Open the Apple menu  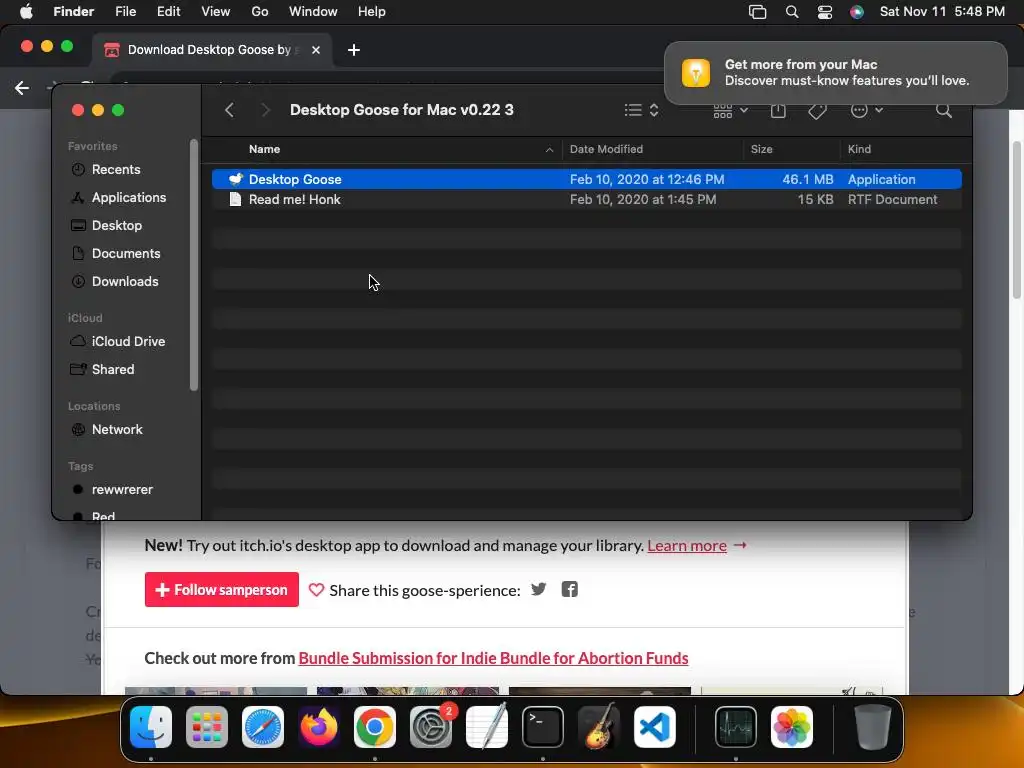(26, 12)
